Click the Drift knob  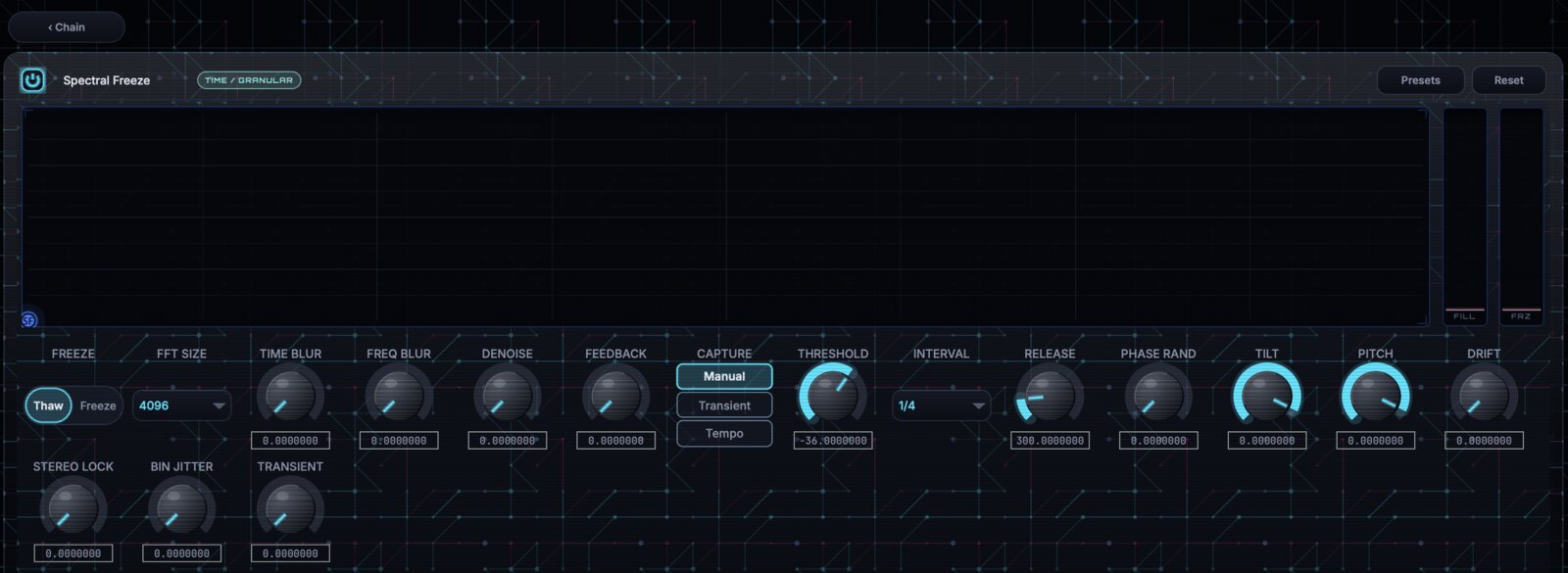click(1484, 397)
